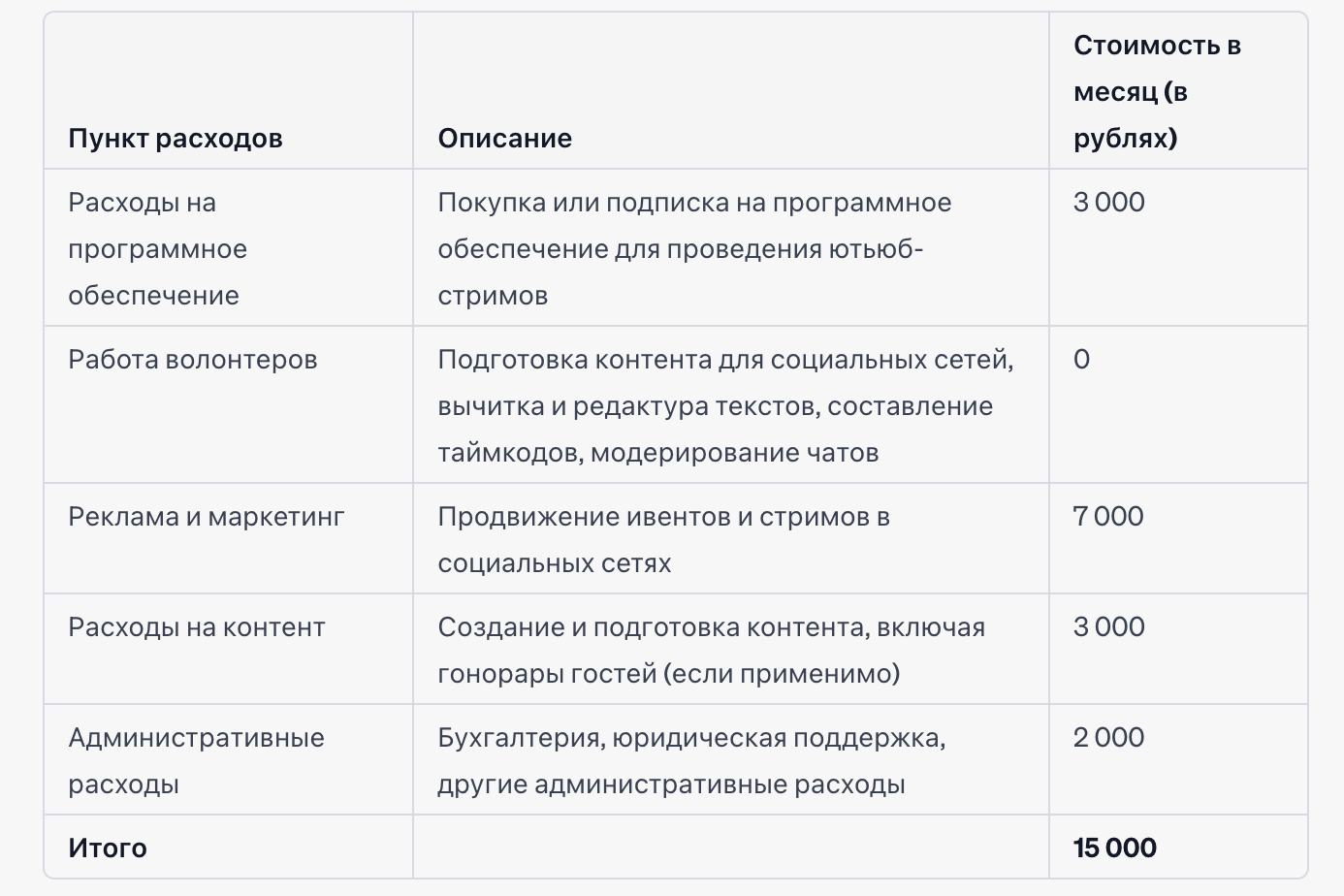This screenshot has height=896, width=1344.
Task: Click the "Бухгалтерия, юридическая поддержка" description
Action: [691, 761]
